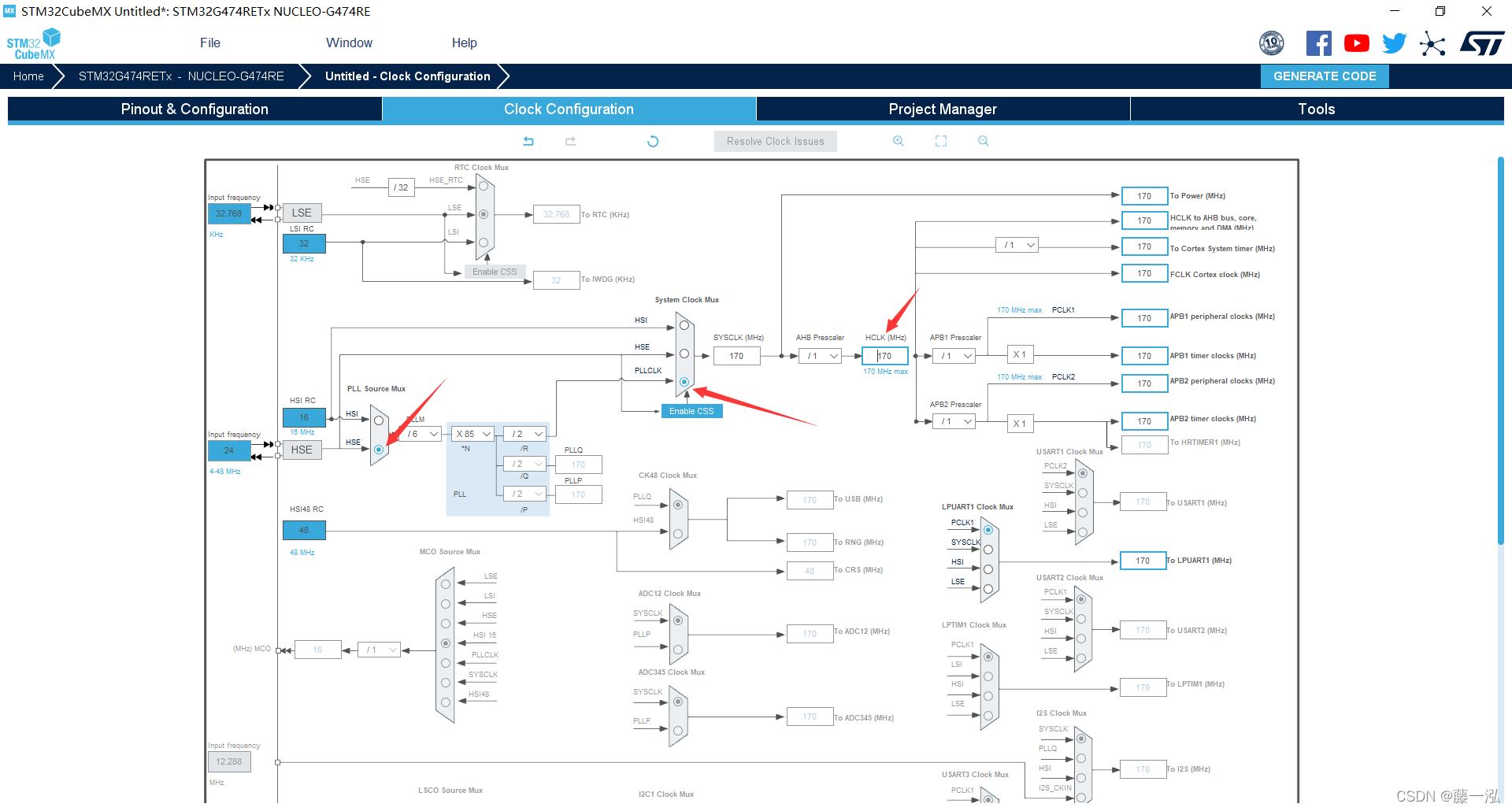Select HSE in System Clock Mux
The image size is (1512, 811).
pyautogui.click(x=684, y=354)
